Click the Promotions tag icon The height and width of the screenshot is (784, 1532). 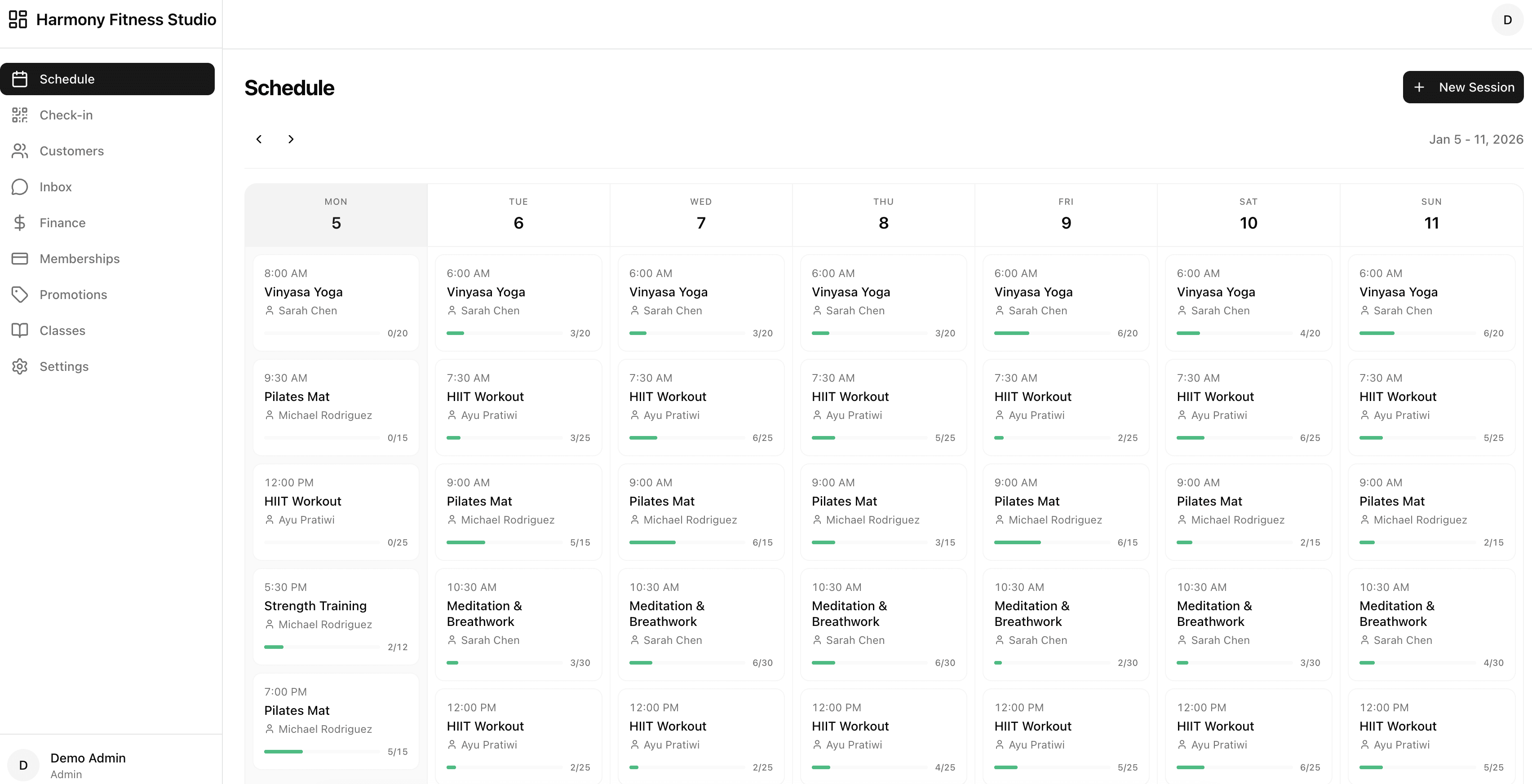click(x=20, y=295)
